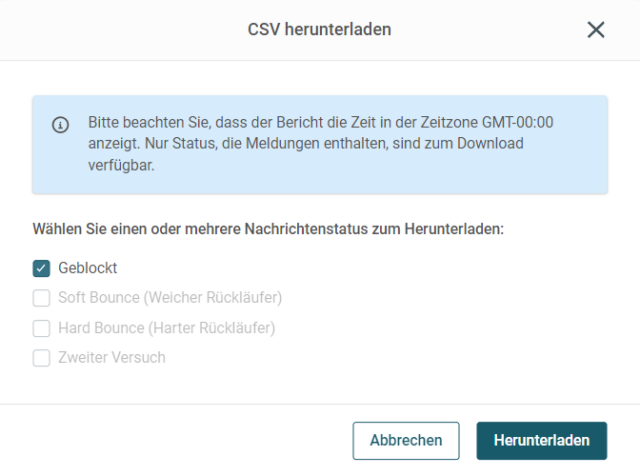Close the CSV herunterladen dialog
The height and width of the screenshot is (476, 640).
596,30
